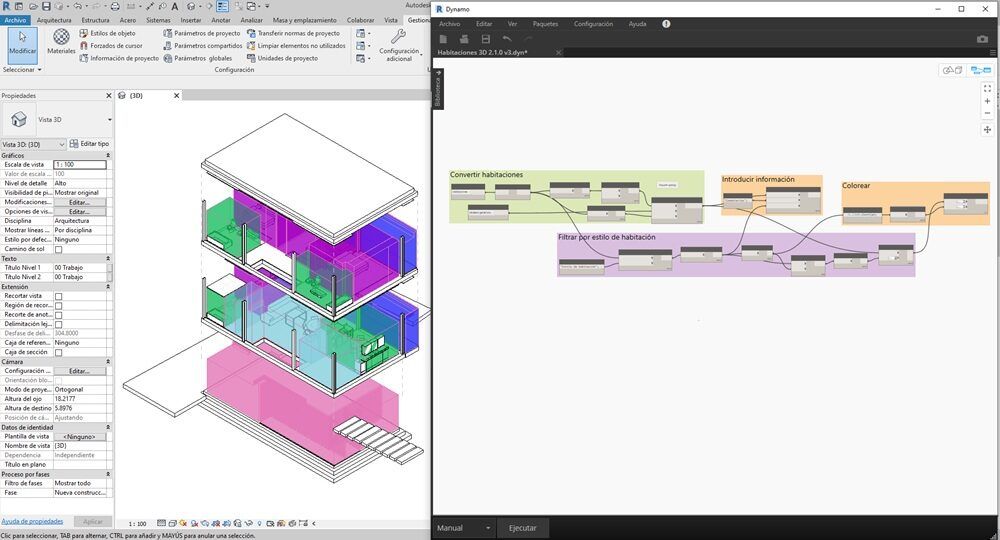Collapse the Gráficos properties section
The image size is (1000, 540).
pyautogui.click(x=107, y=156)
